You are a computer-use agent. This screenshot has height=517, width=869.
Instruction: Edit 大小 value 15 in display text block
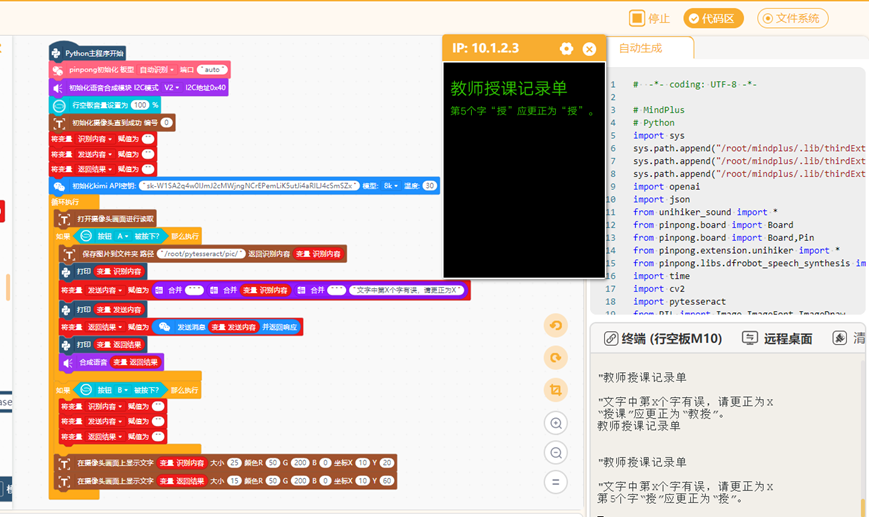[234, 480]
